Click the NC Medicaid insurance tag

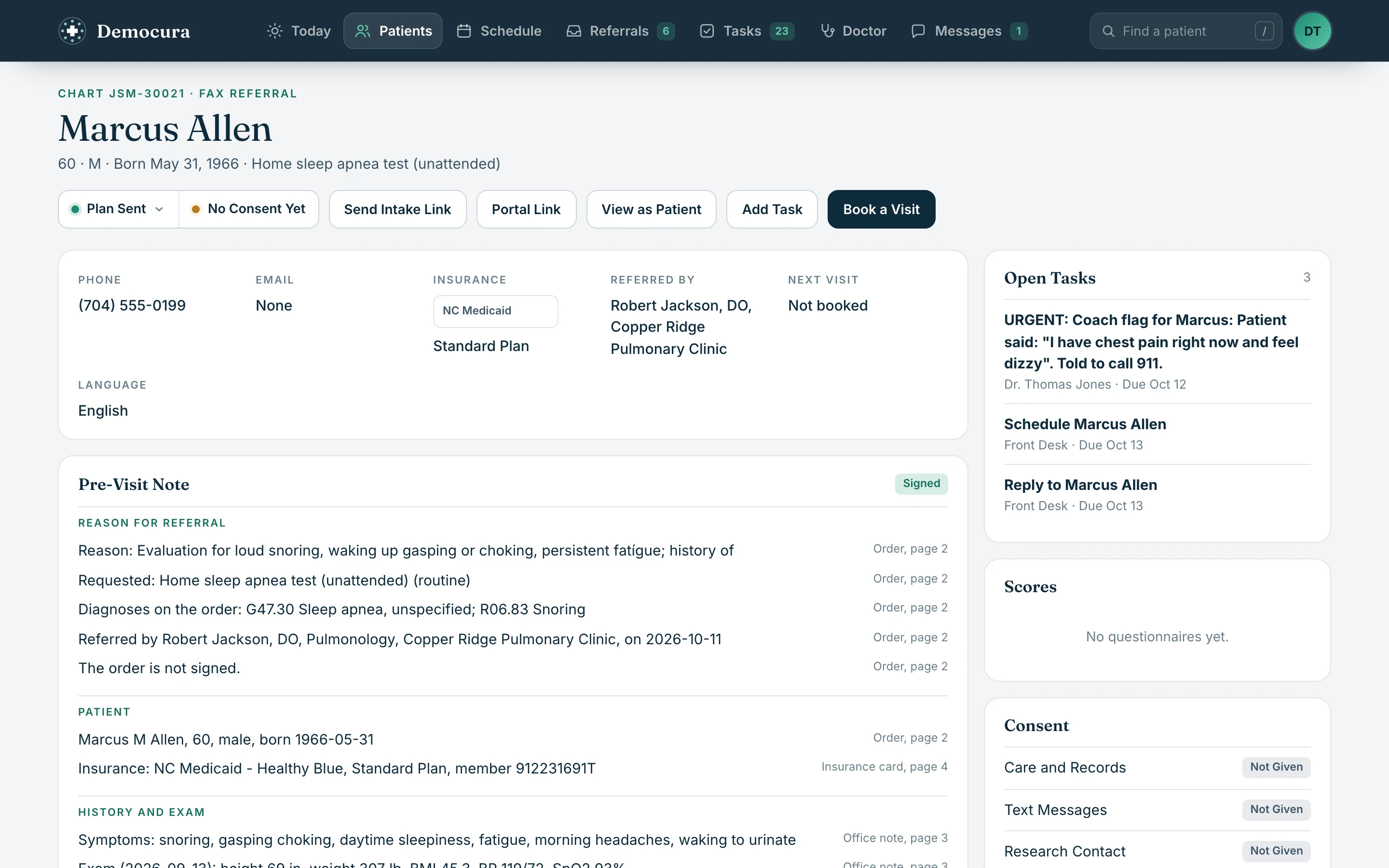pyautogui.click(x=495, y=311)
